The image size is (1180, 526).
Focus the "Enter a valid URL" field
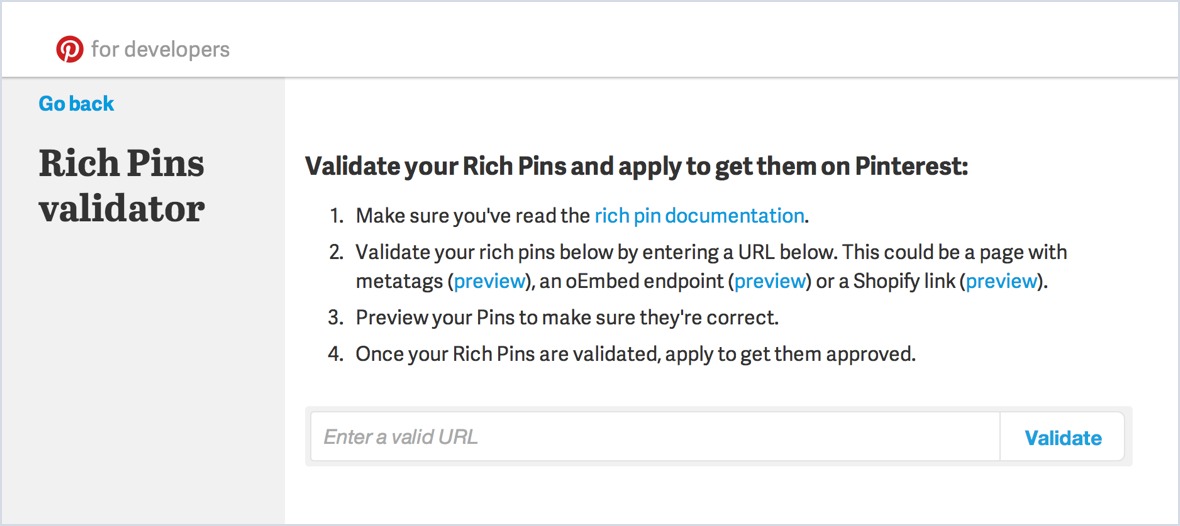coord(655,437)
